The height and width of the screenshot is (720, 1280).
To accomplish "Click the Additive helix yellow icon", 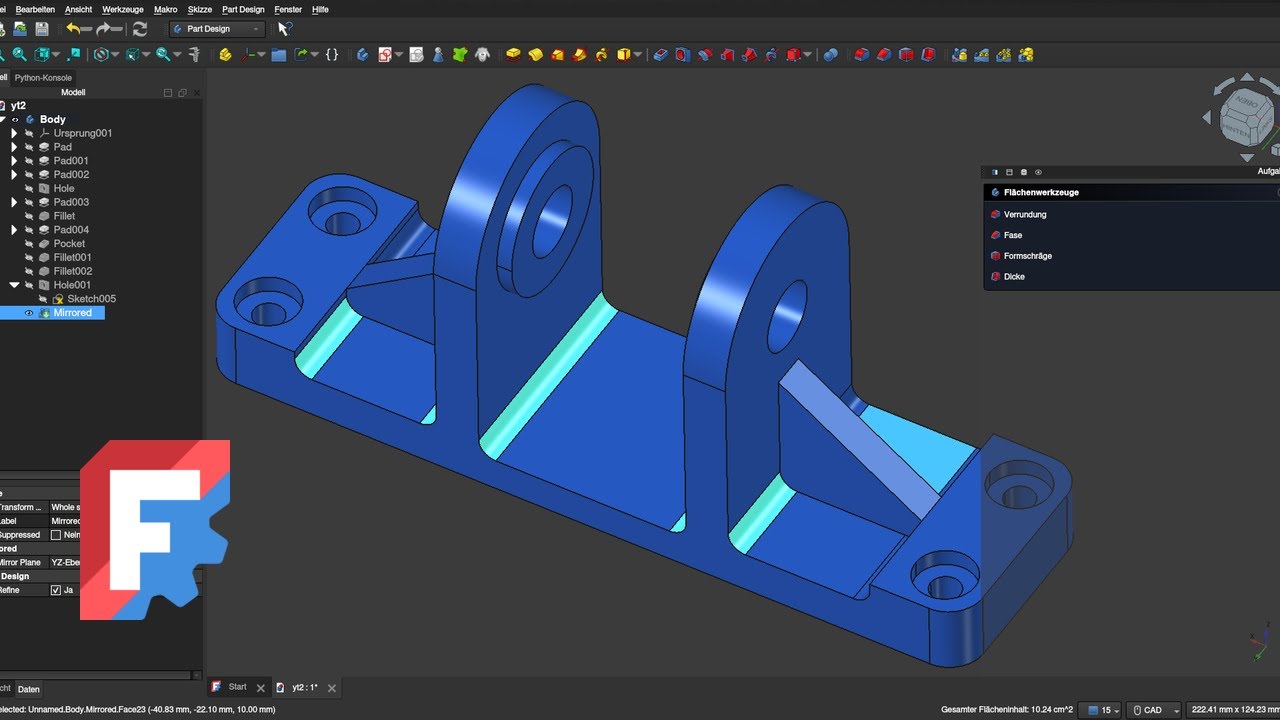I will coord(601,55).
